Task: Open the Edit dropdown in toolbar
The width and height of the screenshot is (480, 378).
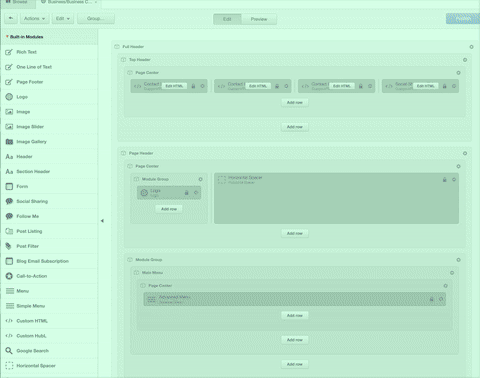Action: point(63,19)
